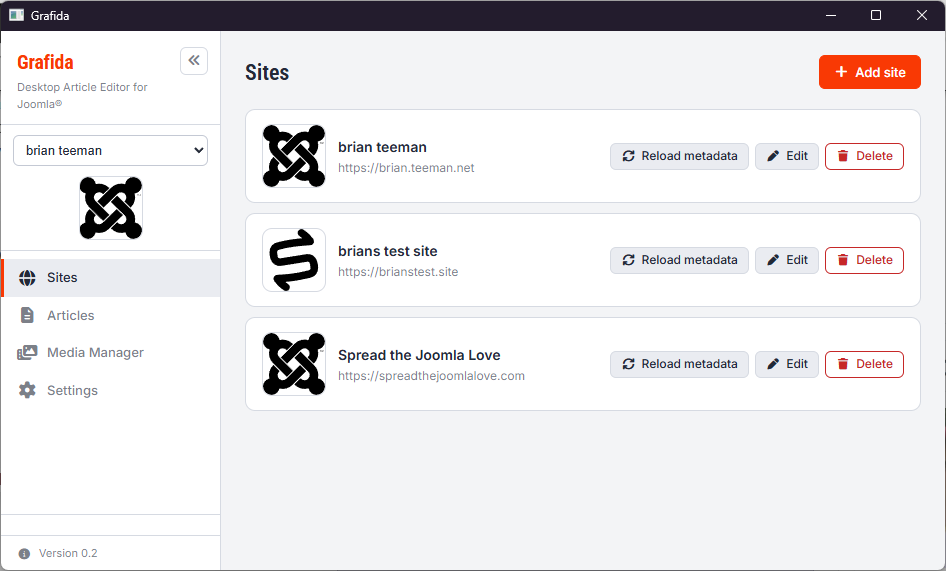
Task: Reload metadata for Spread the Joomla Love
Action: 679,364
